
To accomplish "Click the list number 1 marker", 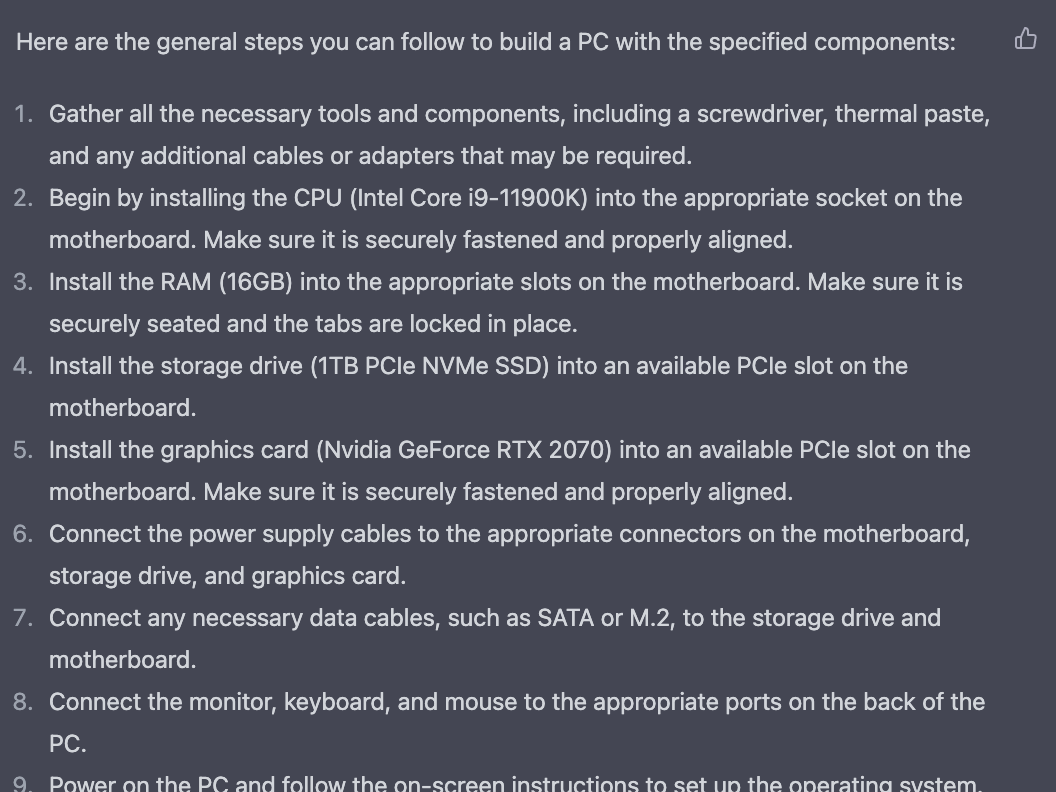I will pos(24,114).
